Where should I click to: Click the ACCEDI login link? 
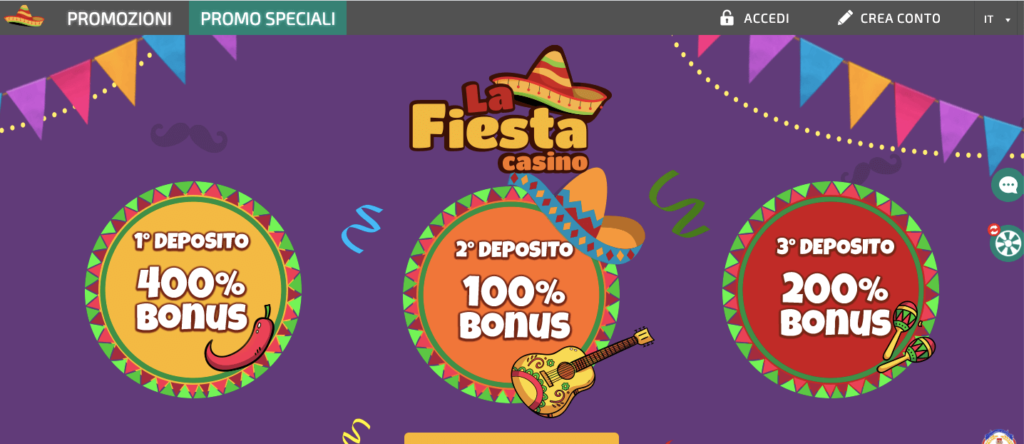pos(766,18)
